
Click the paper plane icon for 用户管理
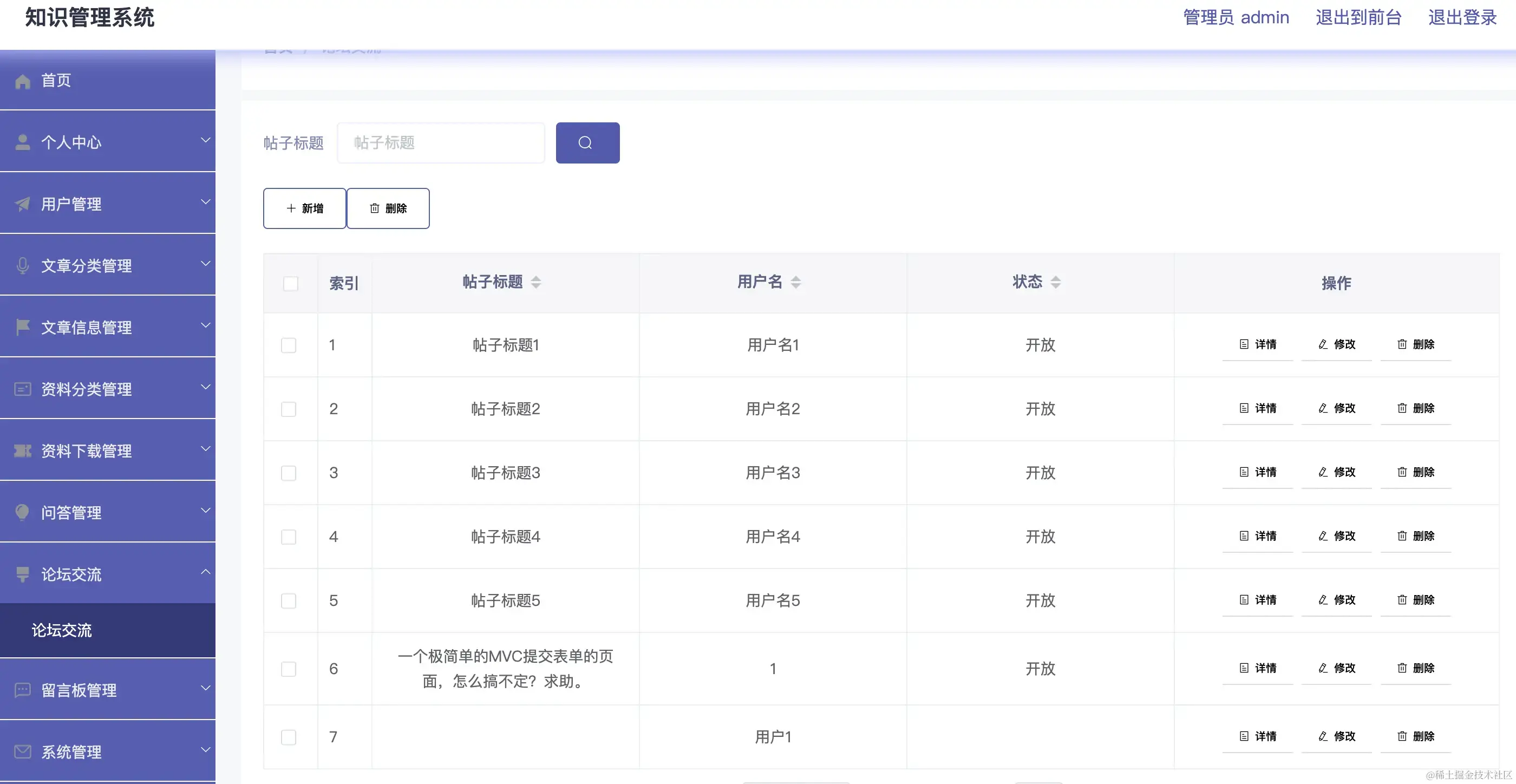(x=22, y=204)
